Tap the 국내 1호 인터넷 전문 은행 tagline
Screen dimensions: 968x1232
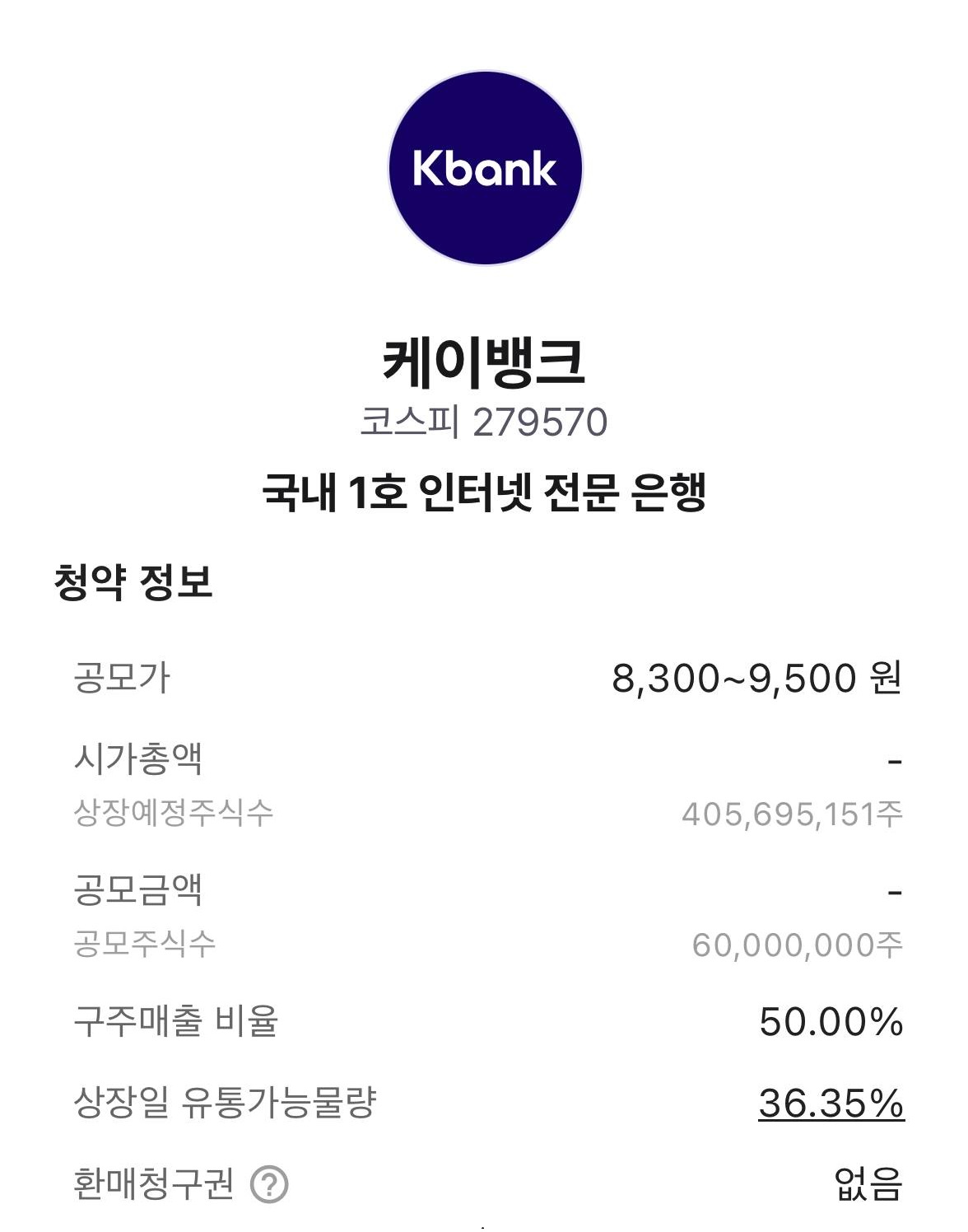tap(484, 488)
